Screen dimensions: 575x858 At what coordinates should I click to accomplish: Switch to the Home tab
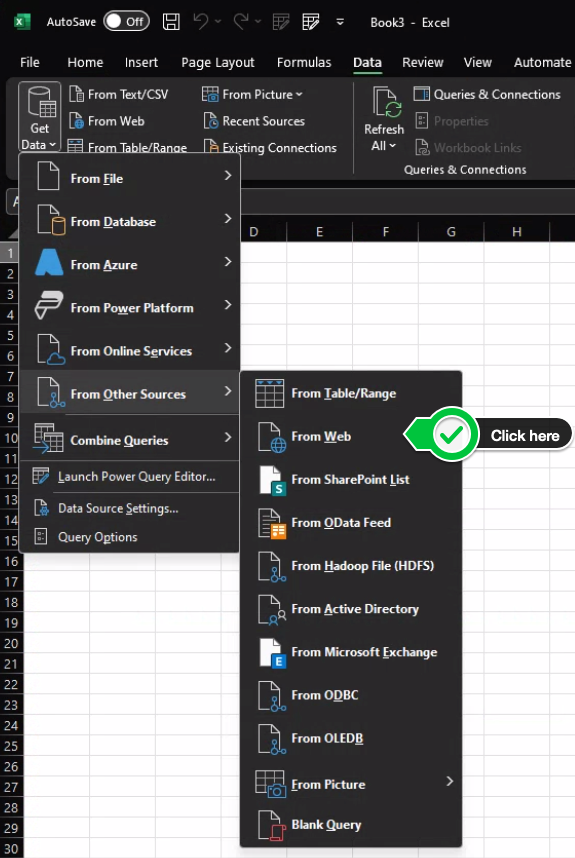[x=85, y=62]
